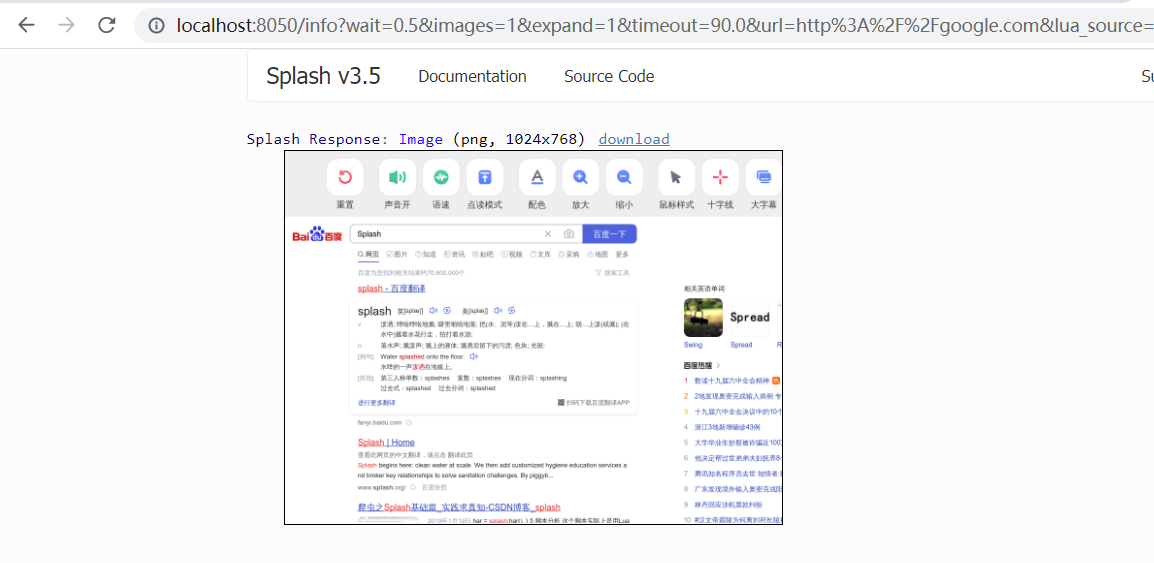
Task: Clear the Baidu search box with X
Action: [x=548, y=234]
